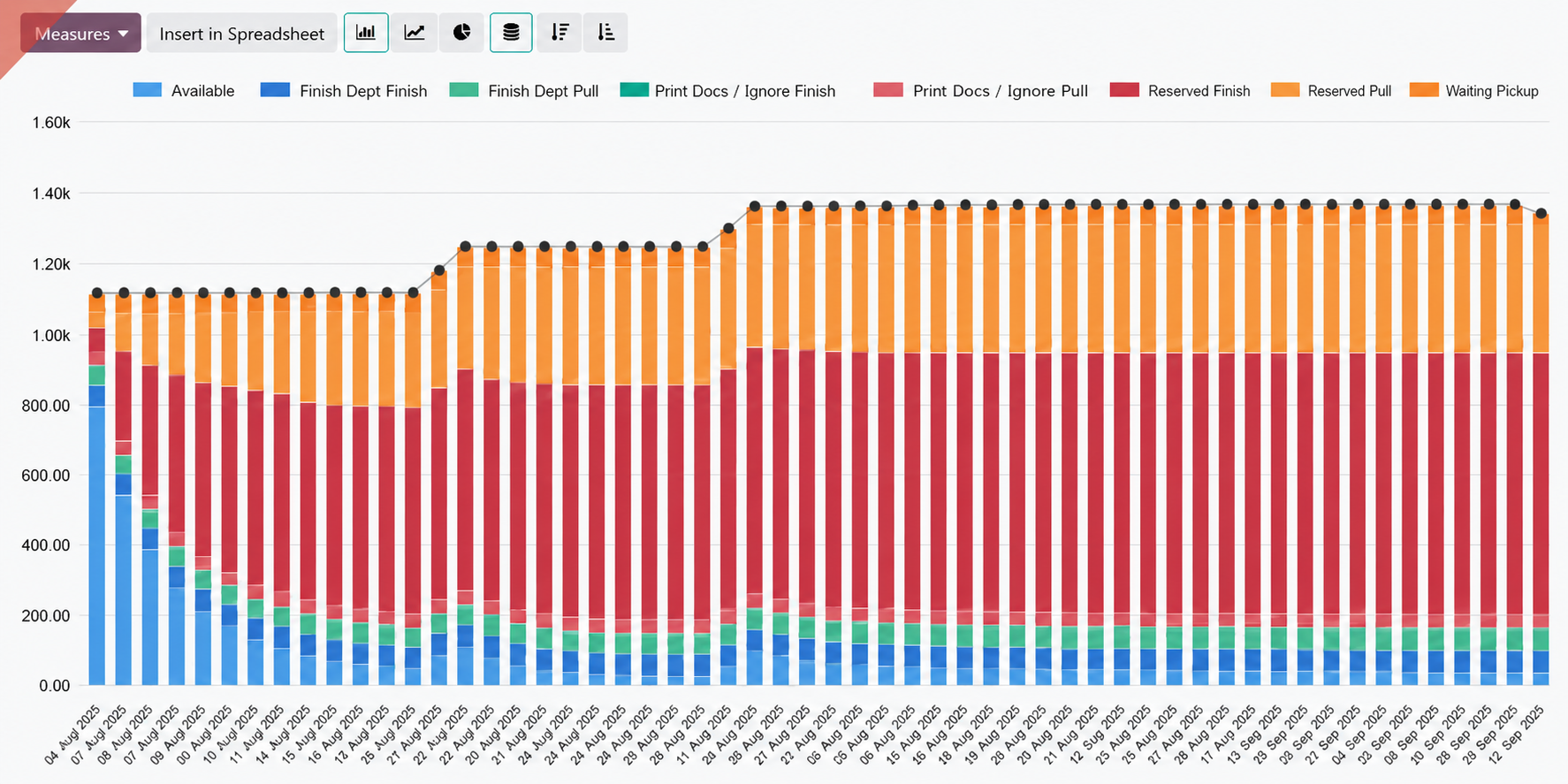The image size is (1568, 784).
Task: Click the 800.00 axis label
Action: tap(46, 406)
